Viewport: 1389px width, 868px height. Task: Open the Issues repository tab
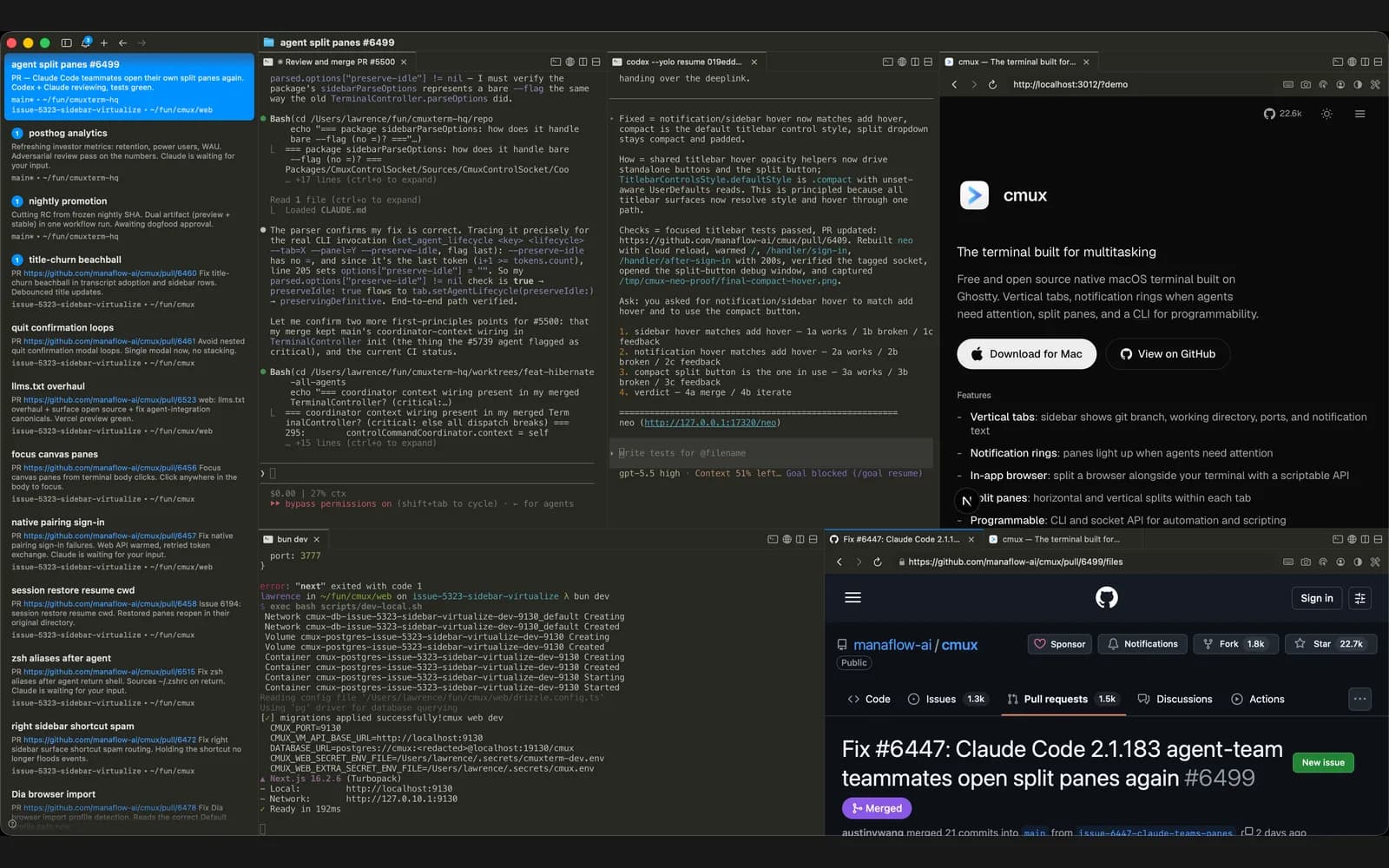click(947, 699)
